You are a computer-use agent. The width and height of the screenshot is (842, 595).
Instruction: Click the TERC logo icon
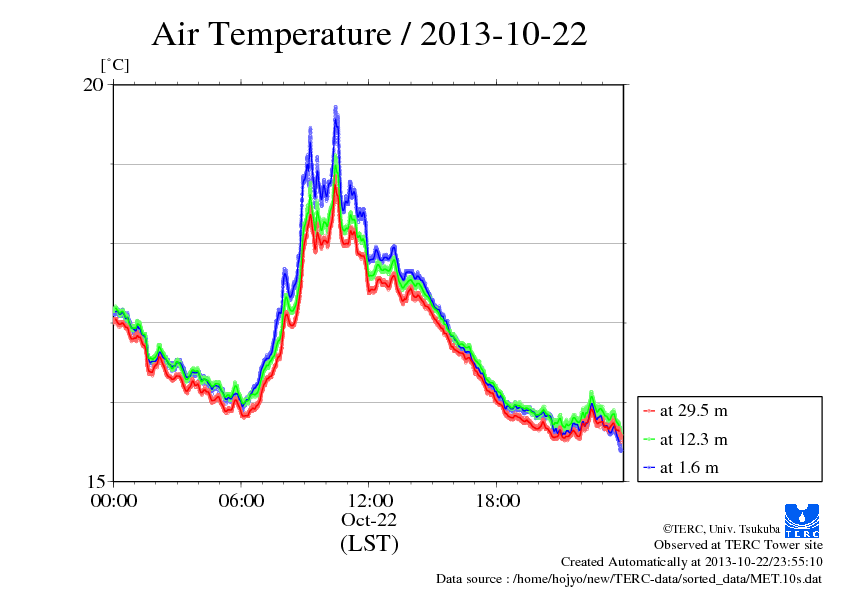[802, 521]
